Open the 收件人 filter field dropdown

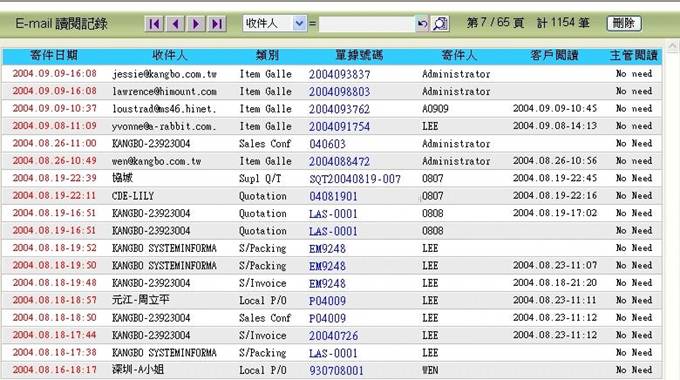coord(275,23)
